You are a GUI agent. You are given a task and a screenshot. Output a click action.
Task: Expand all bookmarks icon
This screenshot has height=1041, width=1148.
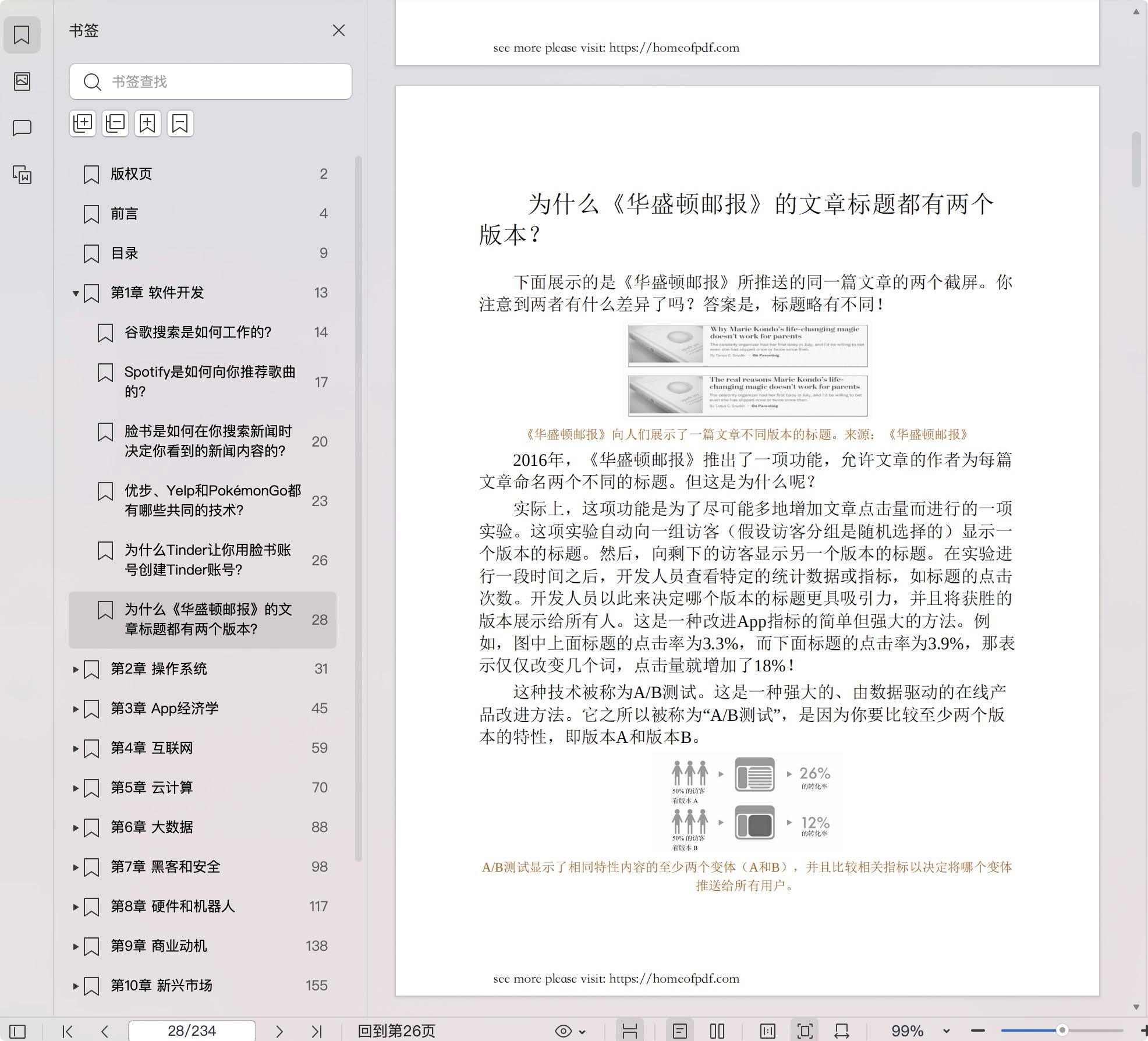point(83,123)
